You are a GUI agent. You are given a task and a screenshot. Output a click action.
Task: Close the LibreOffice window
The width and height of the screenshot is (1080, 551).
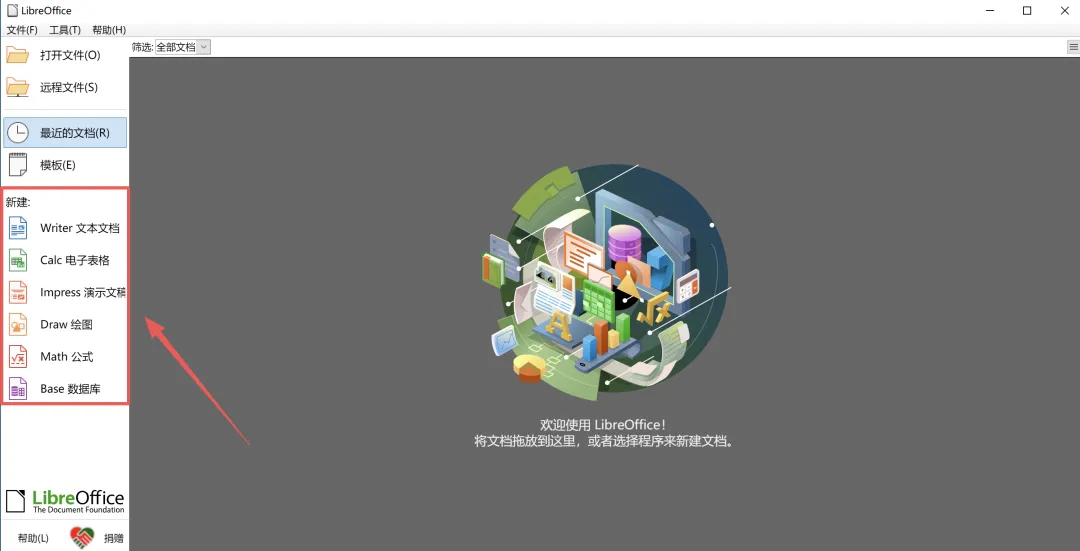click(x=1063, y=10)
